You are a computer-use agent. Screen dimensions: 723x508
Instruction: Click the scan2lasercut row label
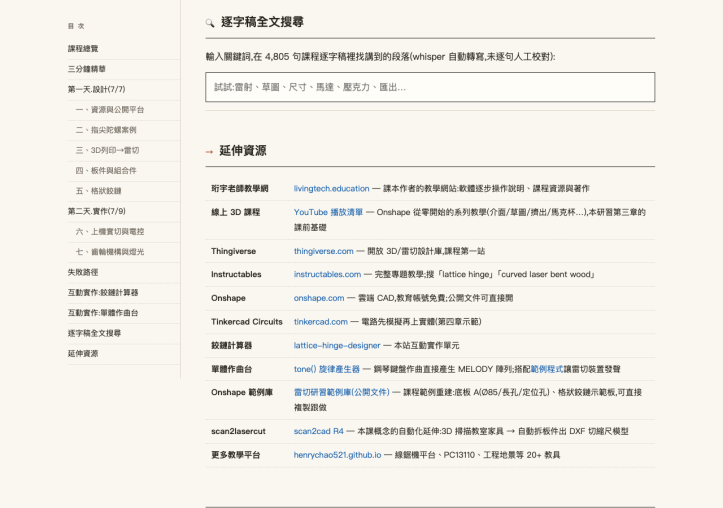(x=238, y=431)
